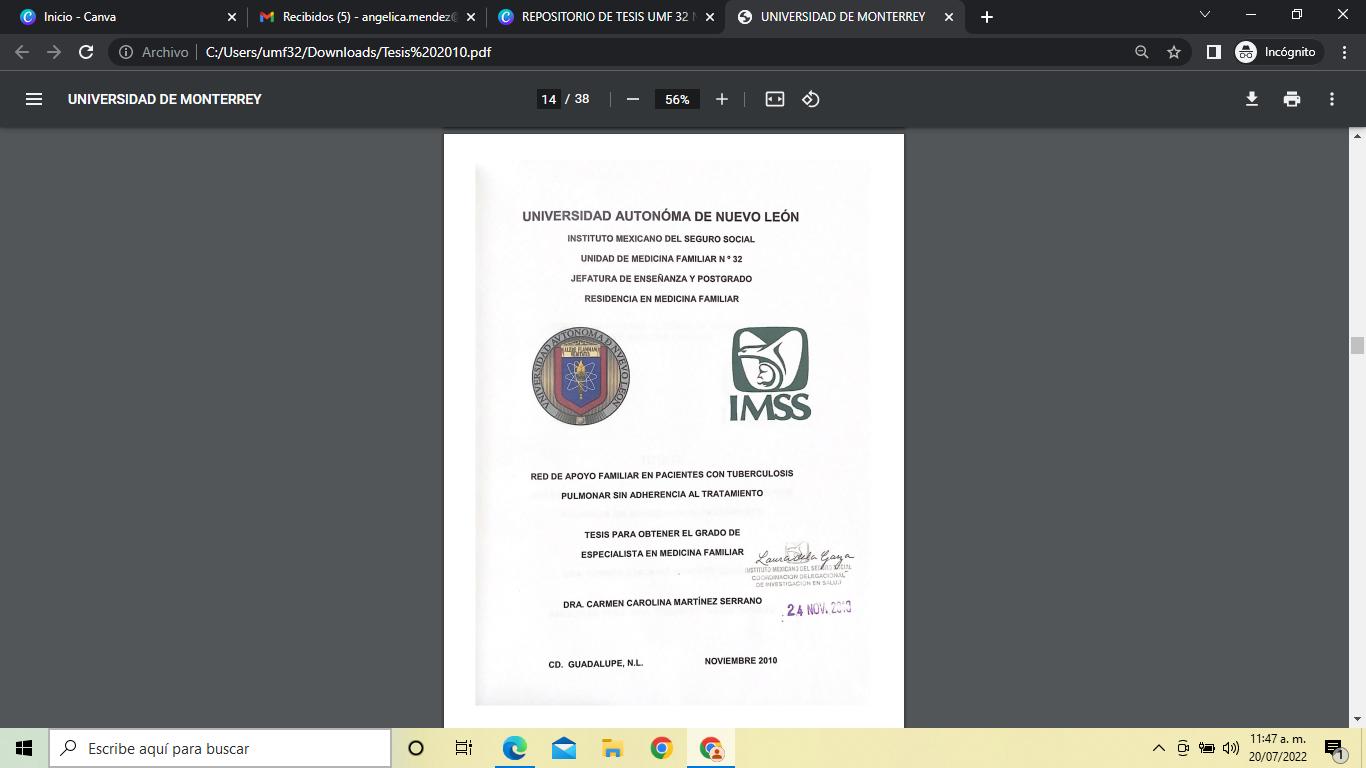The image size is (1366, 768).
Task: Click the Fit to page icon
Action: coord(775,99)
